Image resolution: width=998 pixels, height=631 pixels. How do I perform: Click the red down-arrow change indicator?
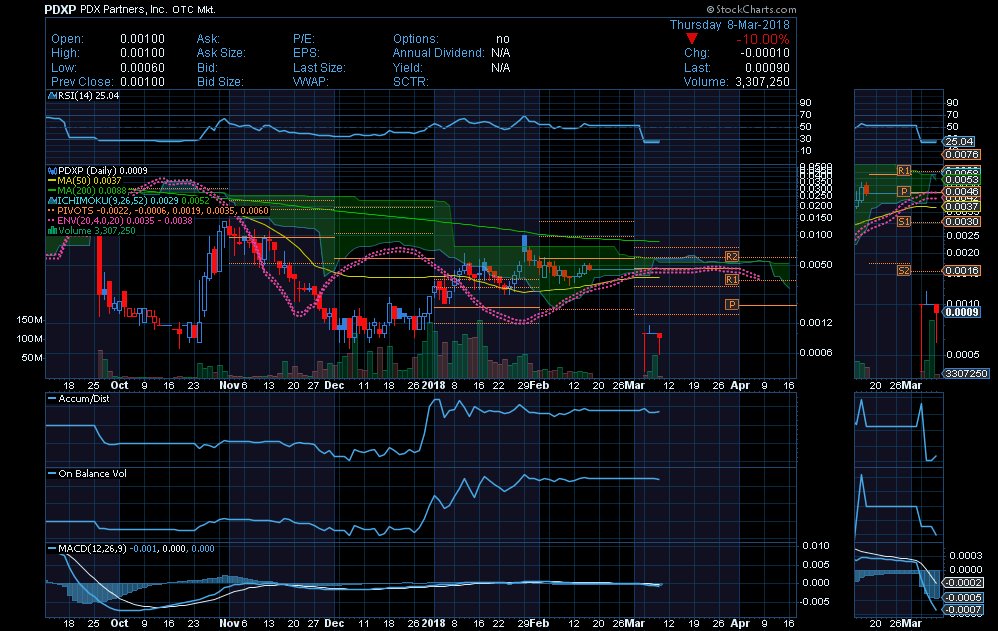point(691,39)
